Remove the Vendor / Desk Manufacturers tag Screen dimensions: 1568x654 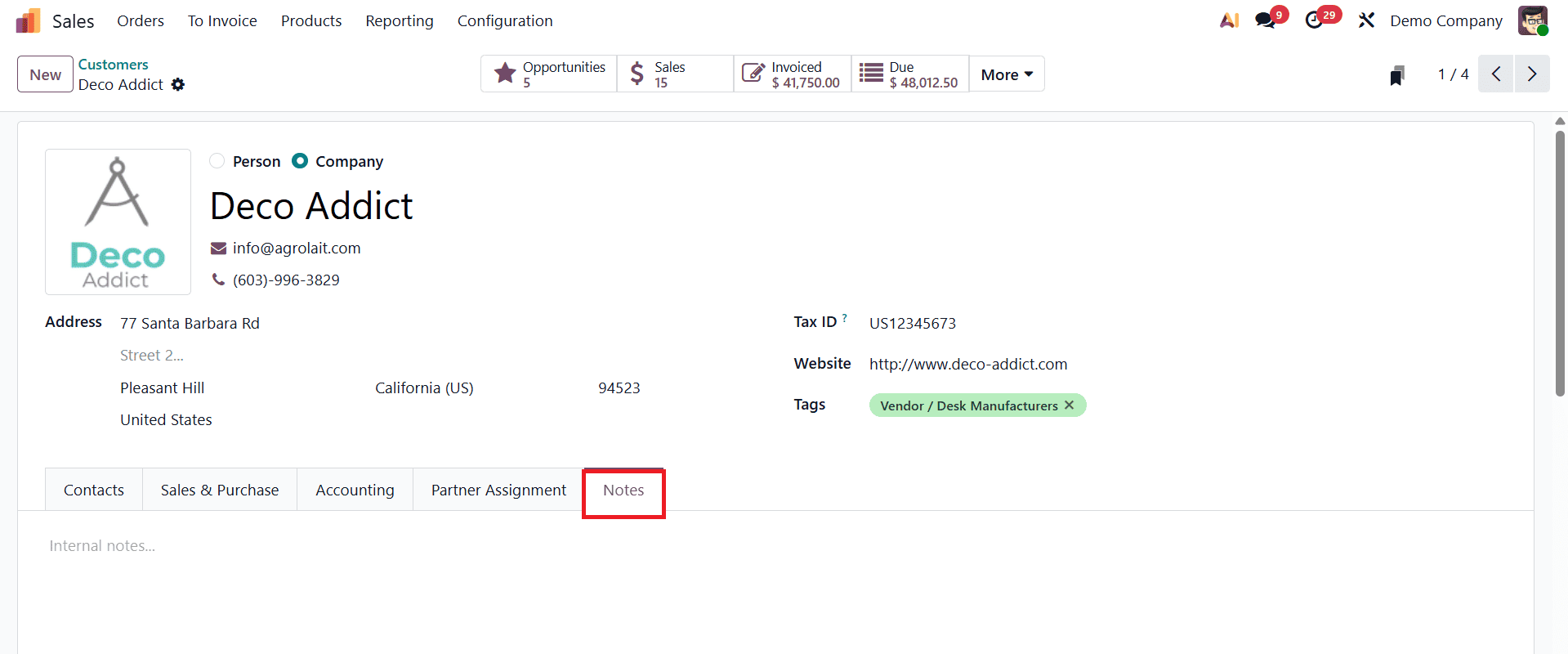tap(1069, 405)
